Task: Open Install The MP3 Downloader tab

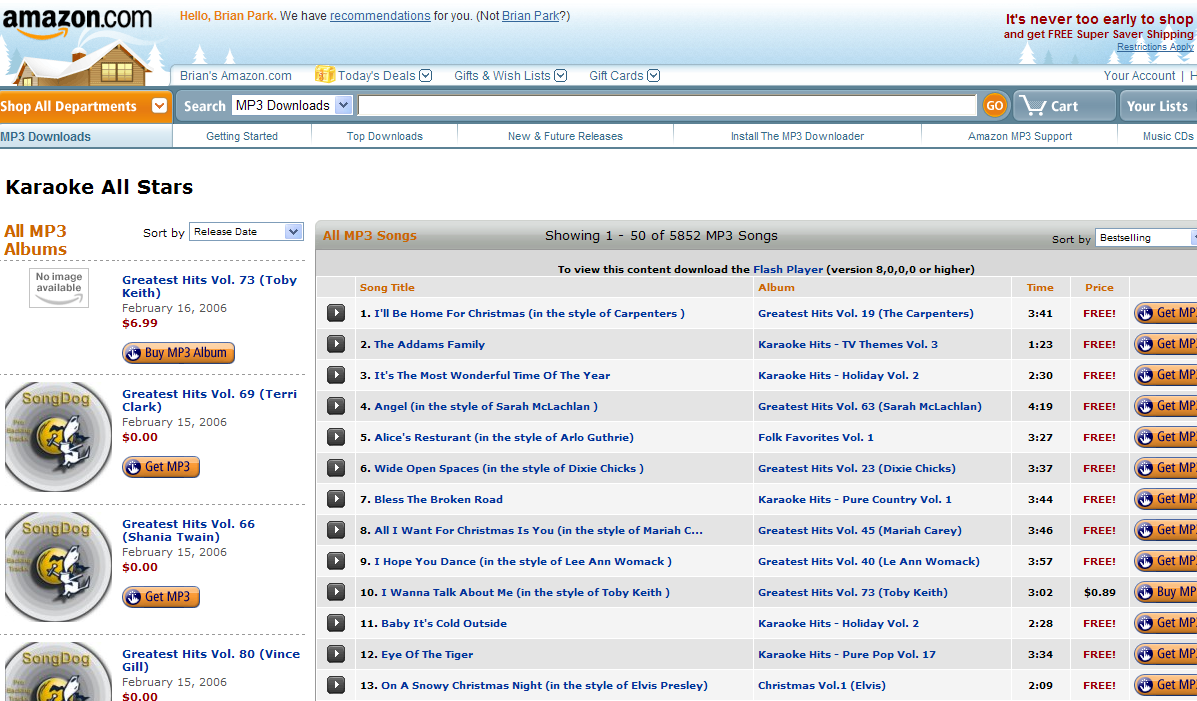Action: 797,136
